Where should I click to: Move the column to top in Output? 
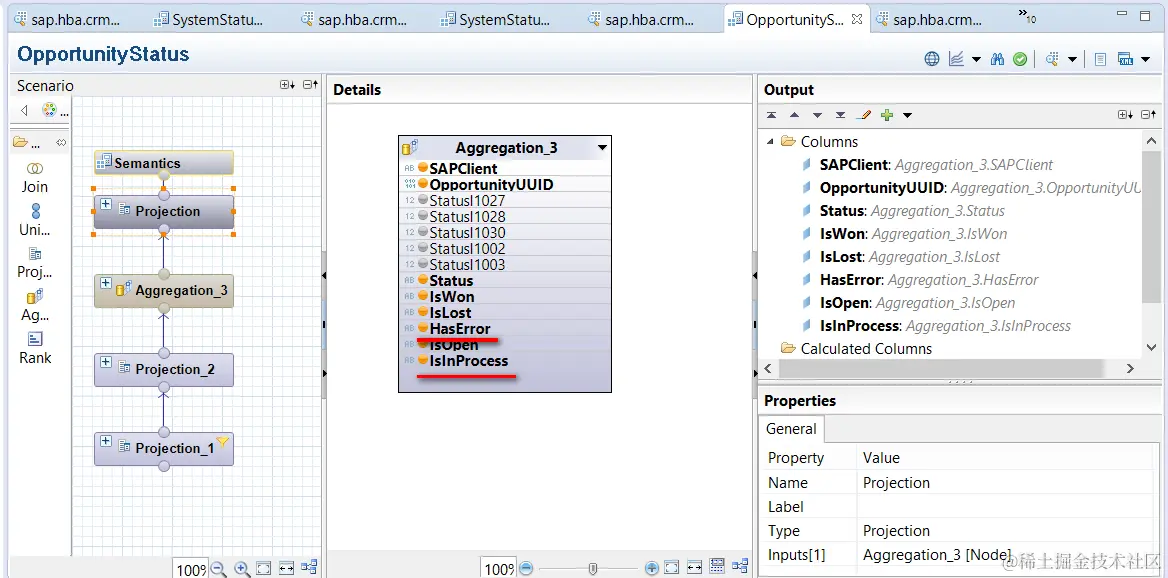(x=772, y=115)
